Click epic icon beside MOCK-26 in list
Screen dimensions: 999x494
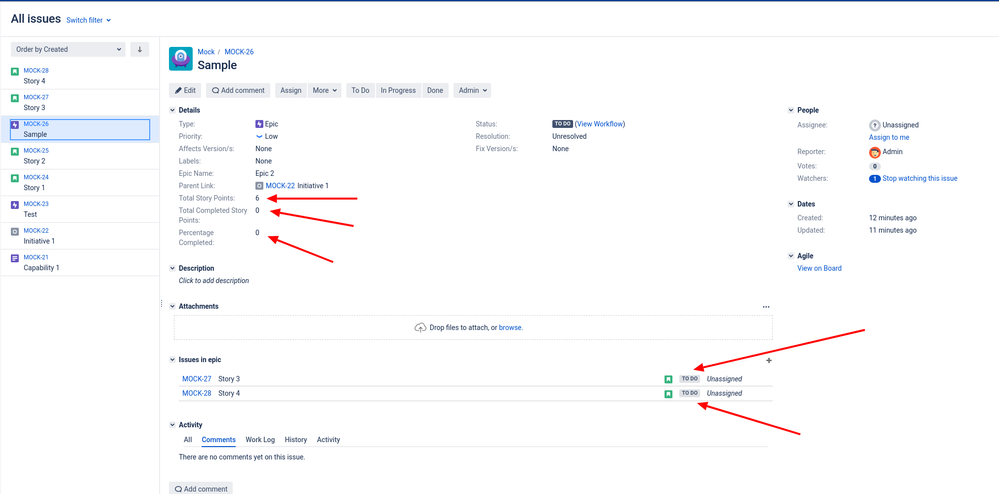click(15, 125)
